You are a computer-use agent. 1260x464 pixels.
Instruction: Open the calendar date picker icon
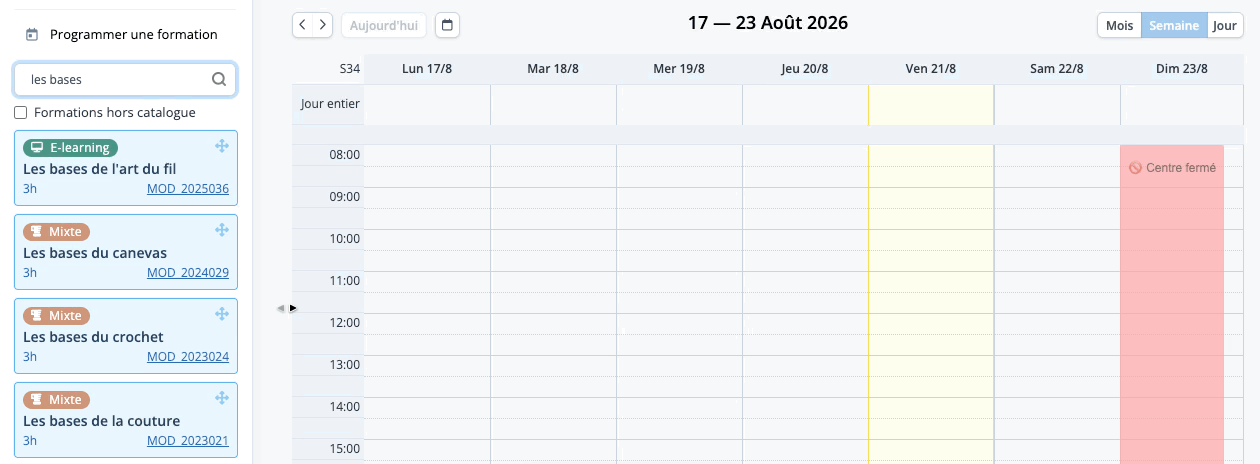[x=448, y=25]
